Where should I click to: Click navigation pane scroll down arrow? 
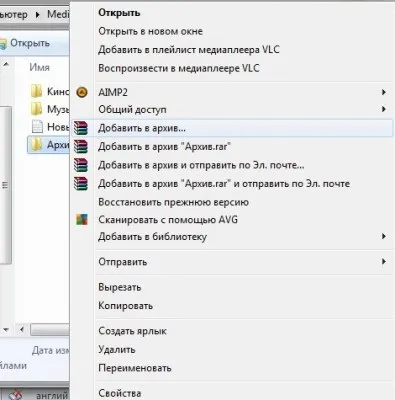tap(6, 330)
